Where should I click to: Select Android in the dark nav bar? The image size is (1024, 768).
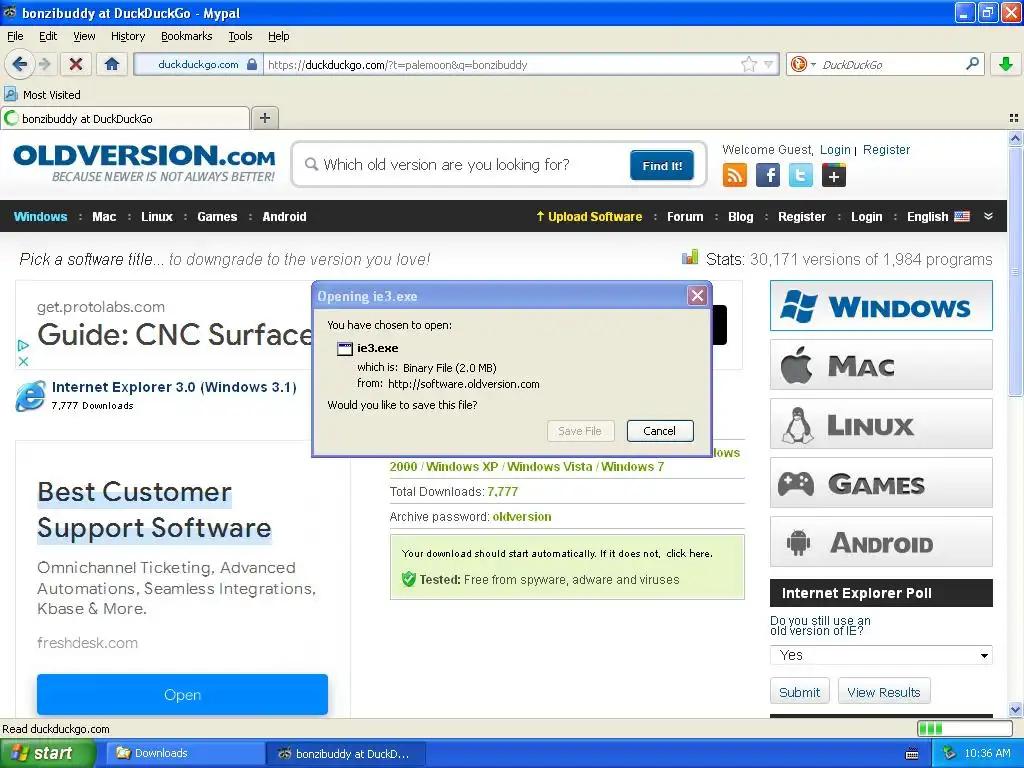click(284, 216)
